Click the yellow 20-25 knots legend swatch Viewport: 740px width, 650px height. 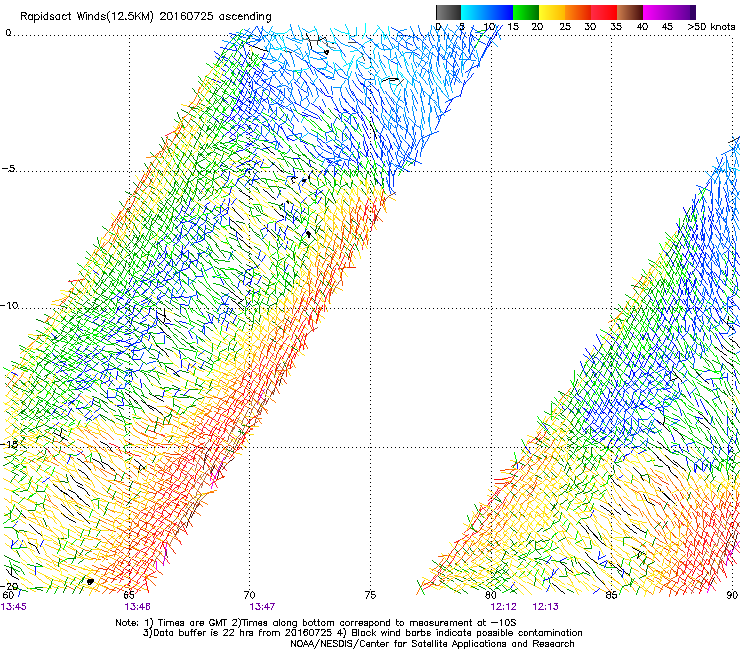[552, 12]
